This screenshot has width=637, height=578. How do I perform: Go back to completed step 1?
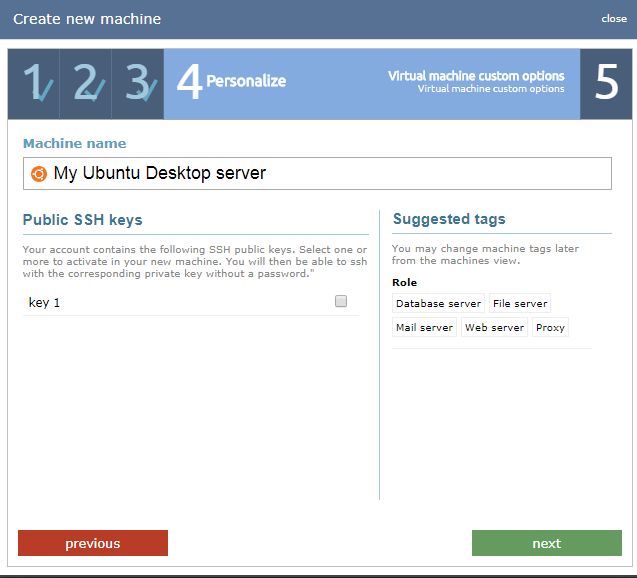coord(34,84)
